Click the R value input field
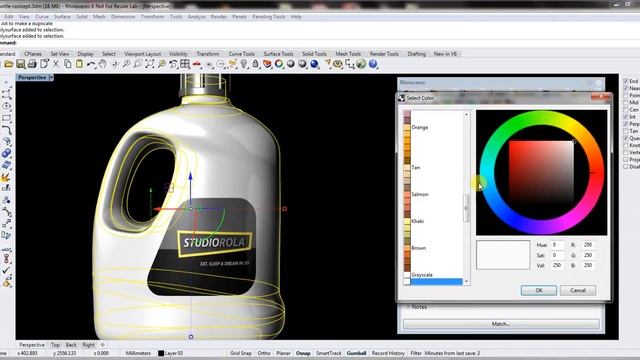 point(588,245)
